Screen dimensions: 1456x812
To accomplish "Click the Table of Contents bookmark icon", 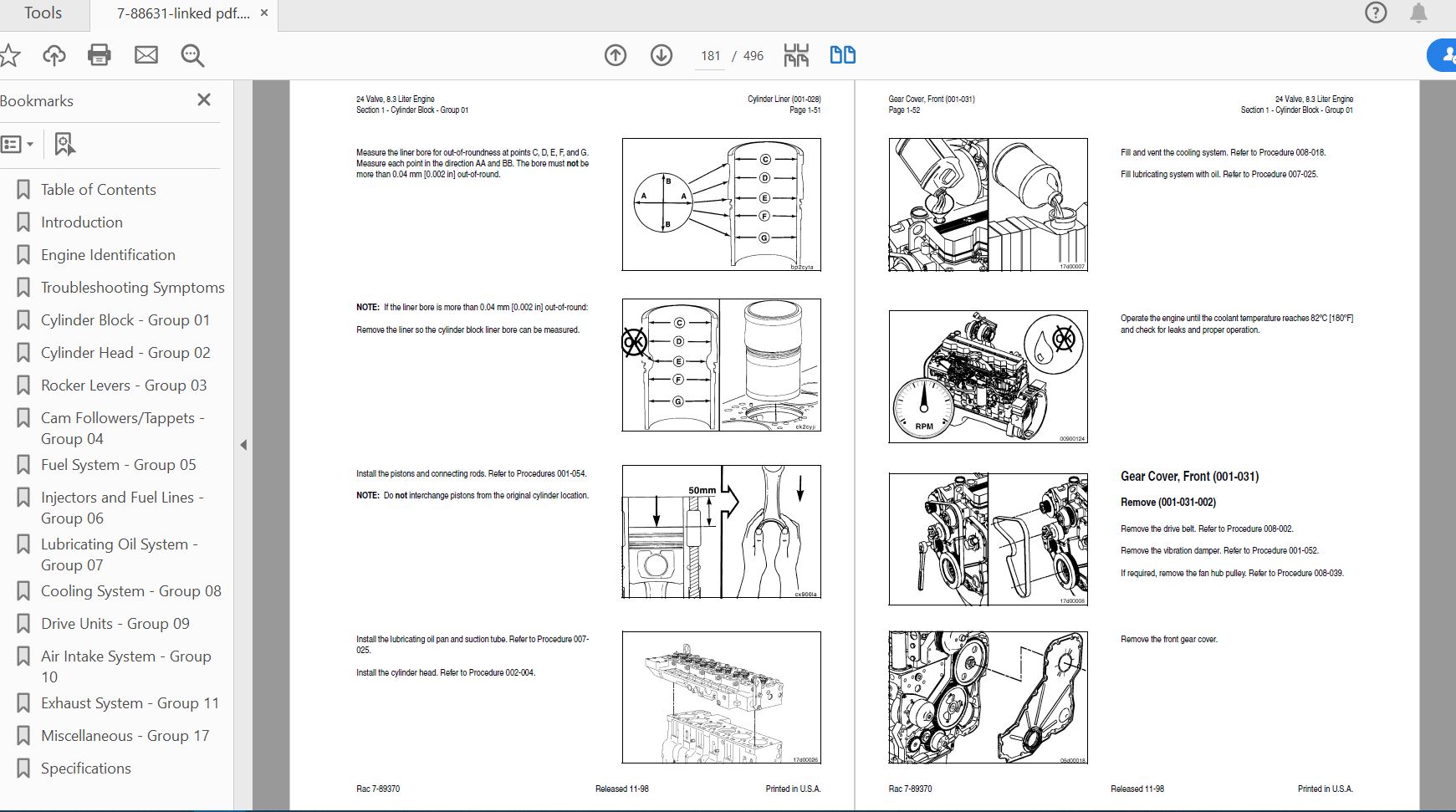I will (x=23, y=190).
